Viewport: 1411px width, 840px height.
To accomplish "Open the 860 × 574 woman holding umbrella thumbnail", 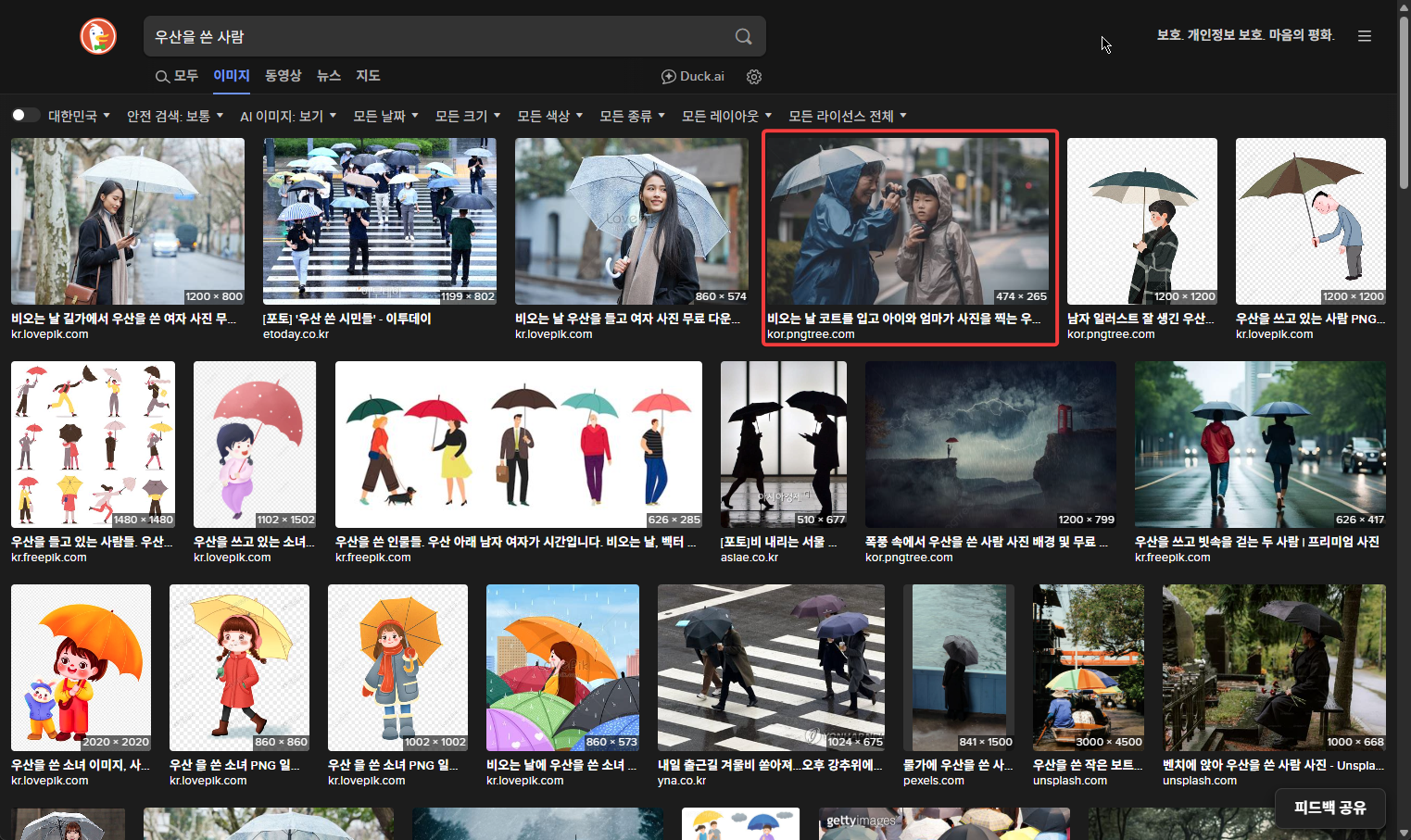I will click(x=632, y=221).
